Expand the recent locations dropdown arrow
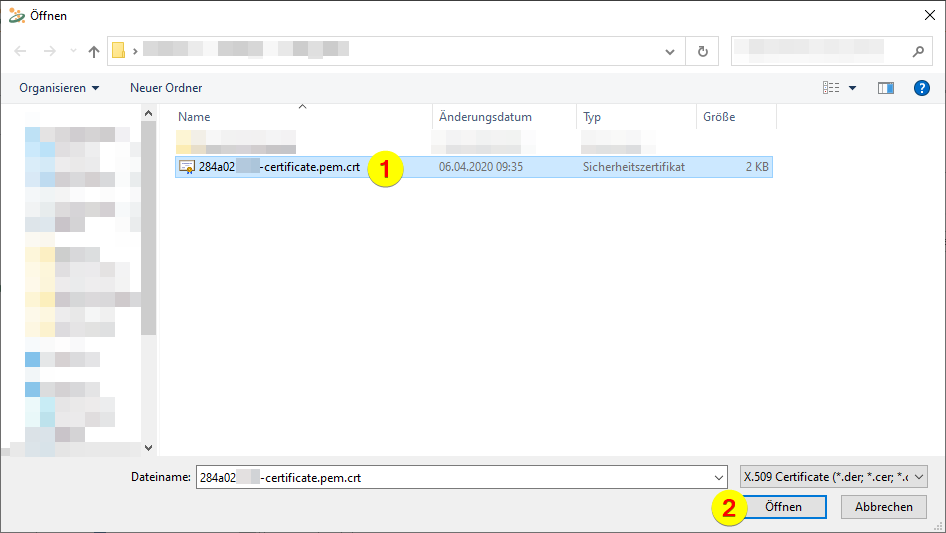Image resolution: width=946 pixels, height=533 pixels. click(x=72, y=52)
